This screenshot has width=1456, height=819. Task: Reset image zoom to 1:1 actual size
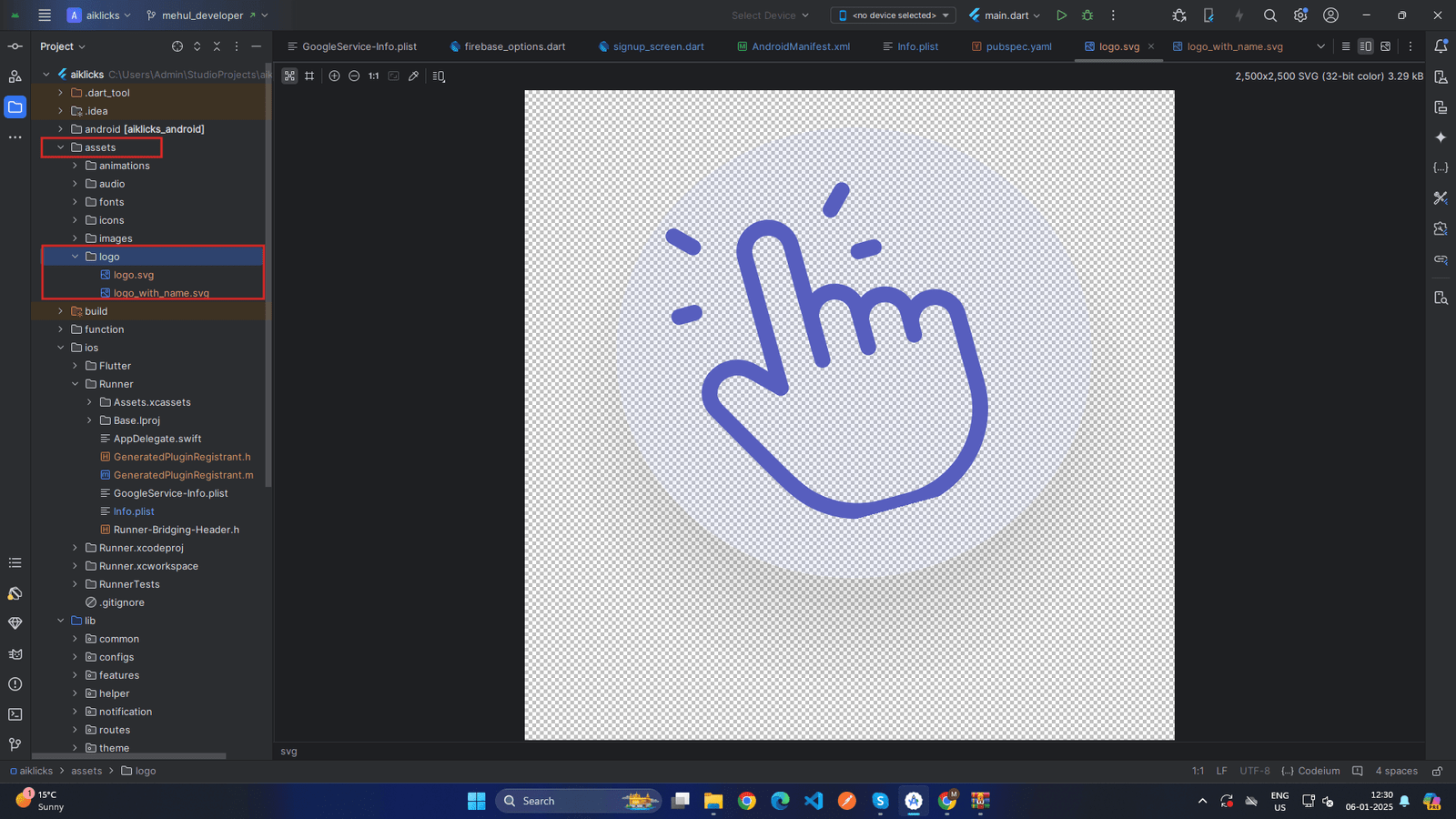click(374, 76)
